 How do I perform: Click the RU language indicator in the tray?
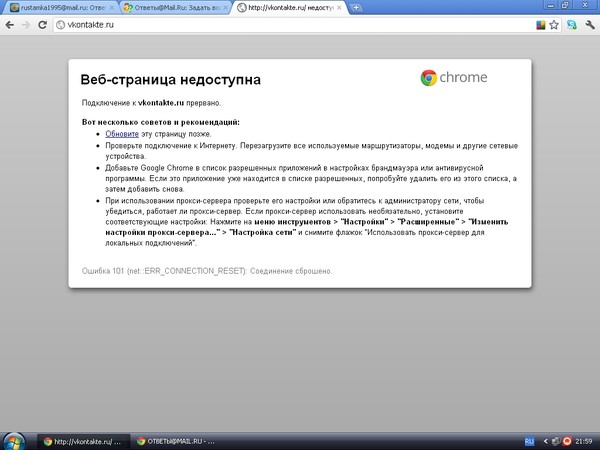point(529,442)
